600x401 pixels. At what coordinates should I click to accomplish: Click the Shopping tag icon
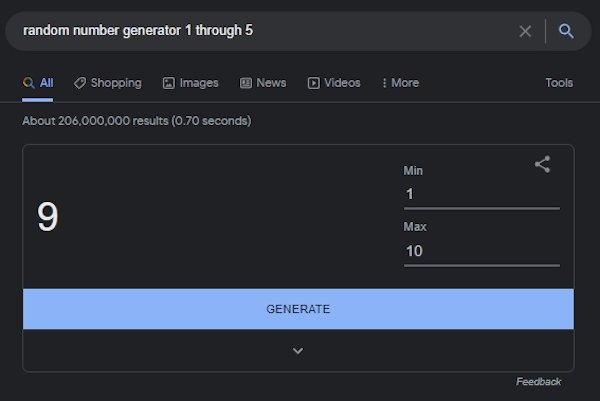tap(80, 83)
